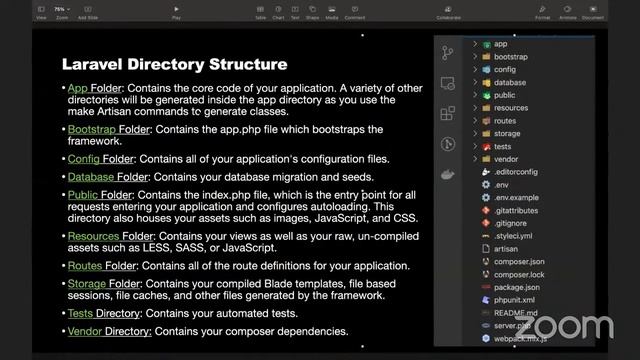This screenshot has height=360, width=640.
Task: Open the .gitignore file
Action: (510, 223)
